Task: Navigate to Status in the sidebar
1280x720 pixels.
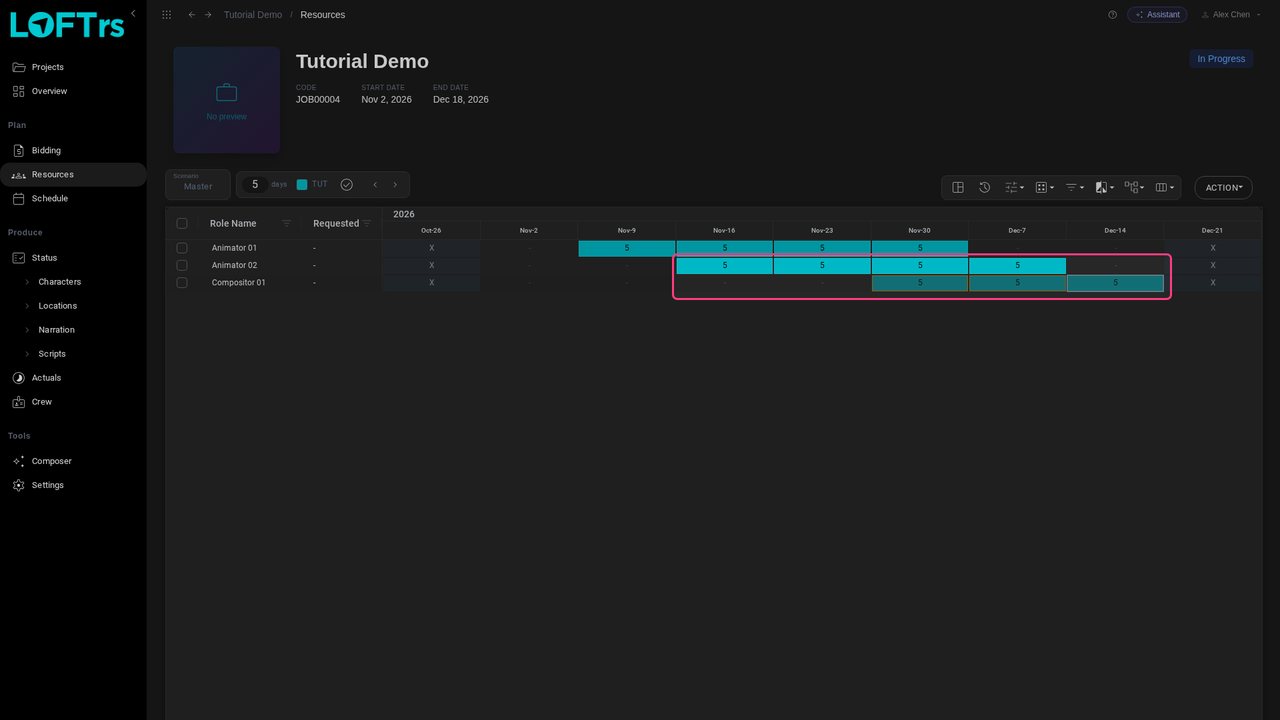Action: point(73,258)
